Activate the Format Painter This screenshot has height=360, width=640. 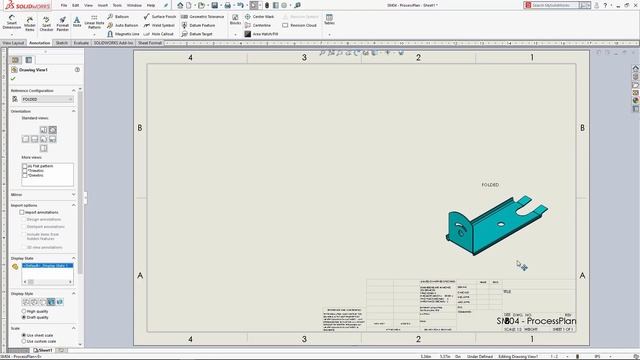coord(62,24)
